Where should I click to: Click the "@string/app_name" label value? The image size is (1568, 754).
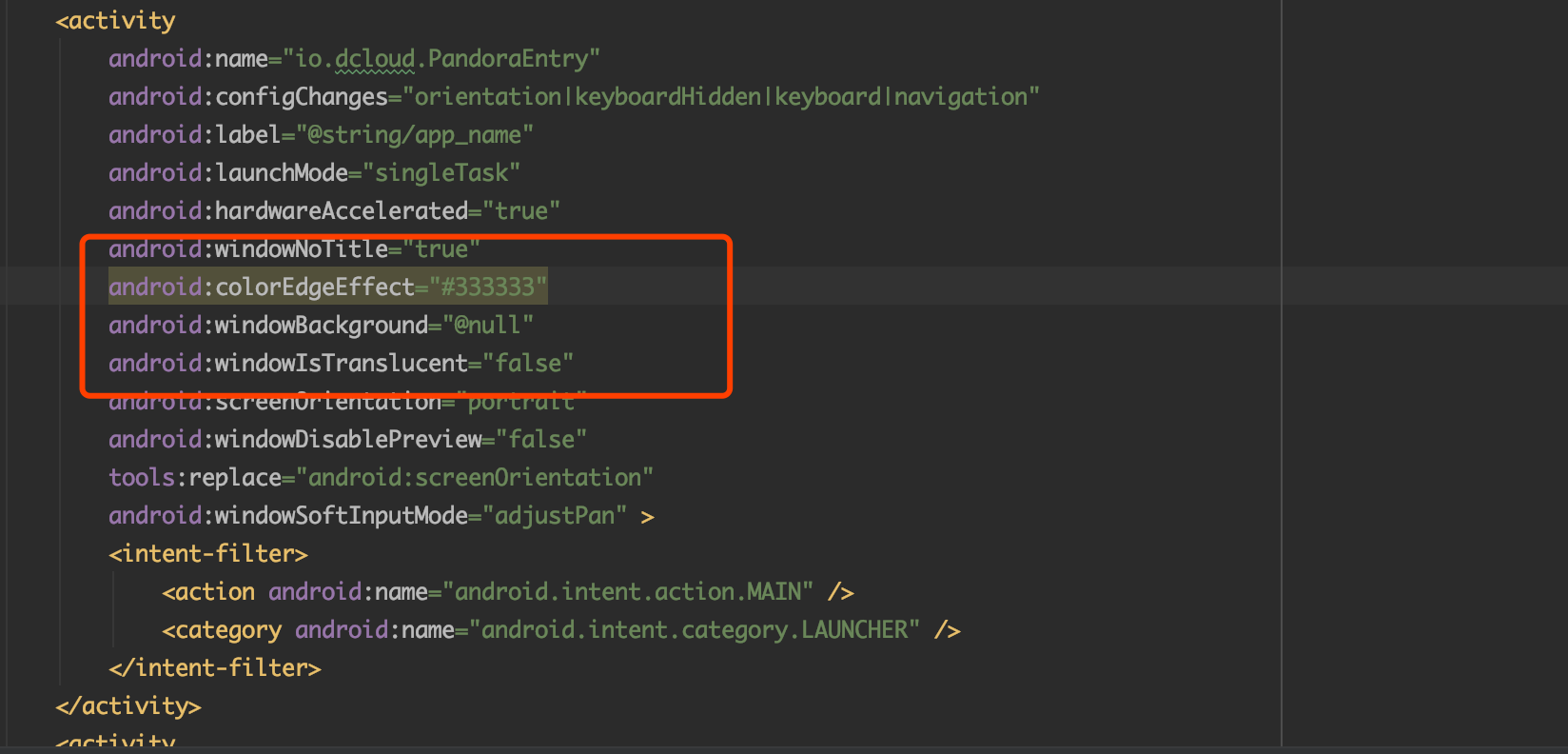415,135
